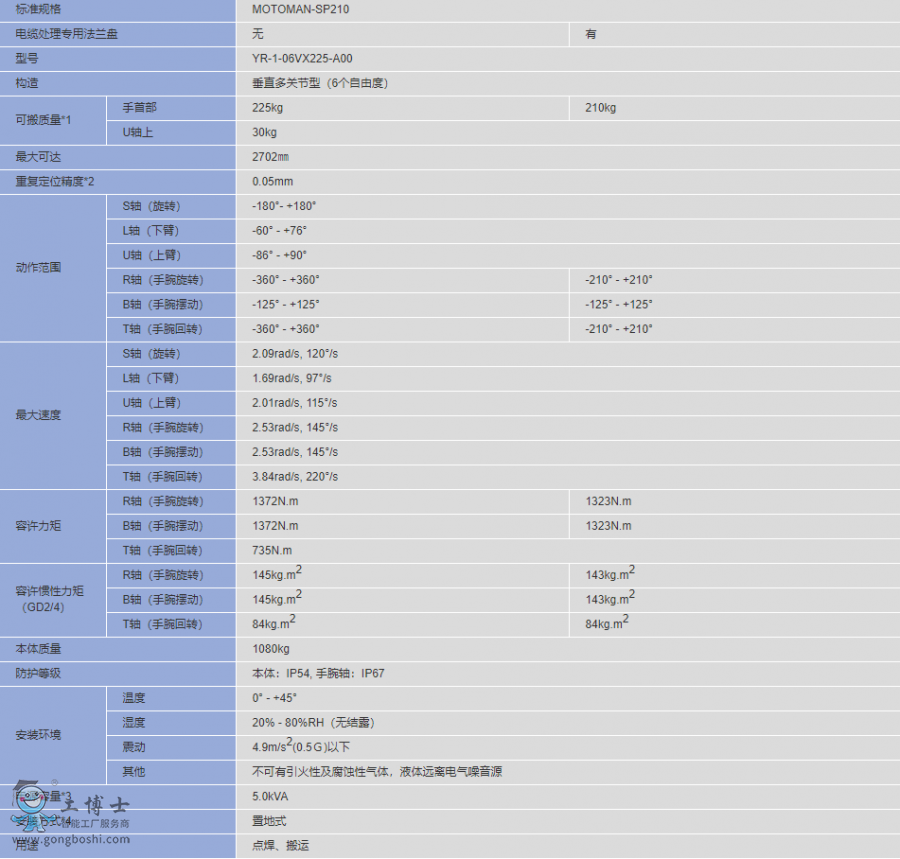Click the 点焊、搬运 application value
The width and height of the screenshot is (900, 859).
pos(281,846)
